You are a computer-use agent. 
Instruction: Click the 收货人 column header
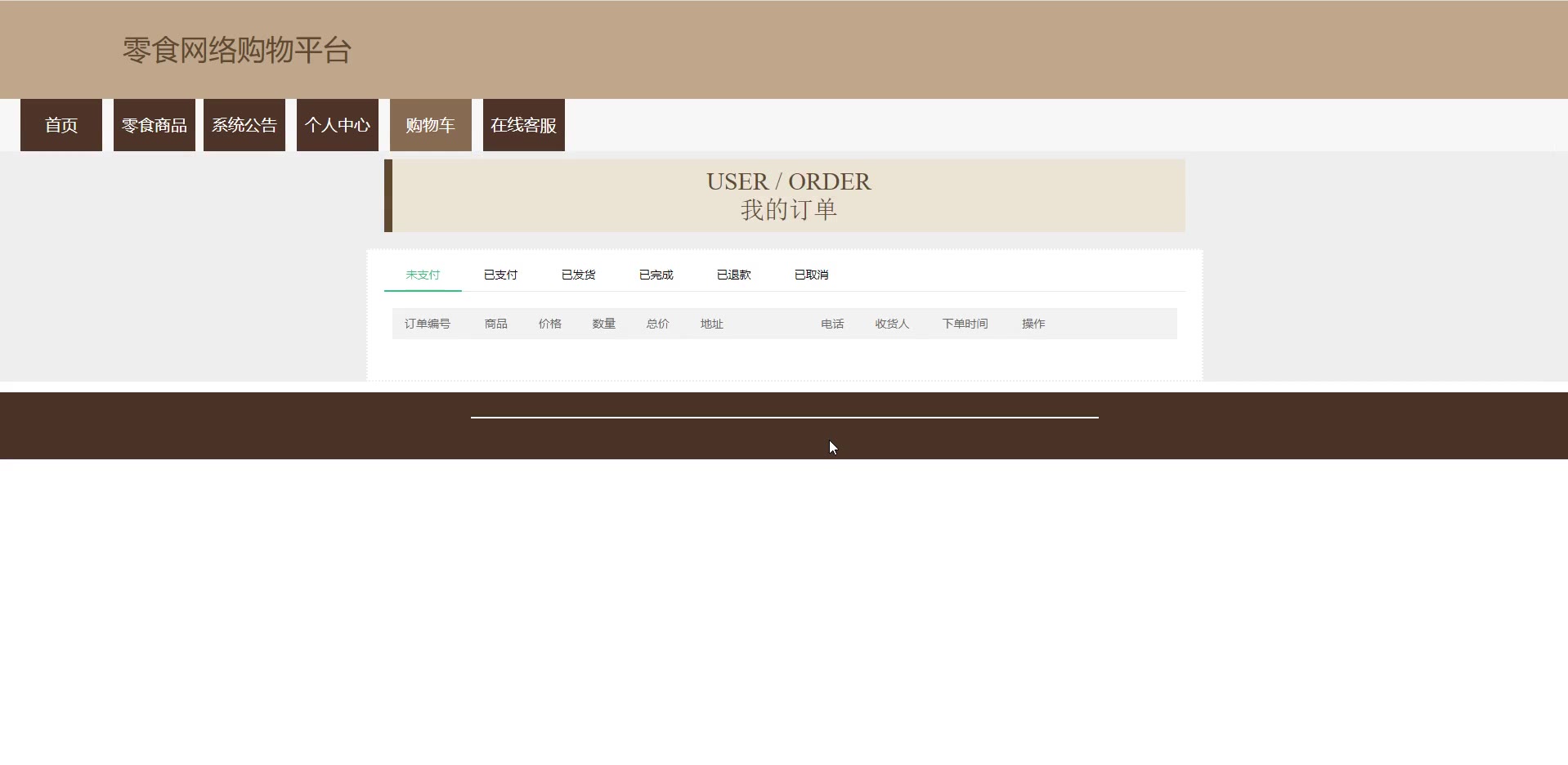pos(892,324)
